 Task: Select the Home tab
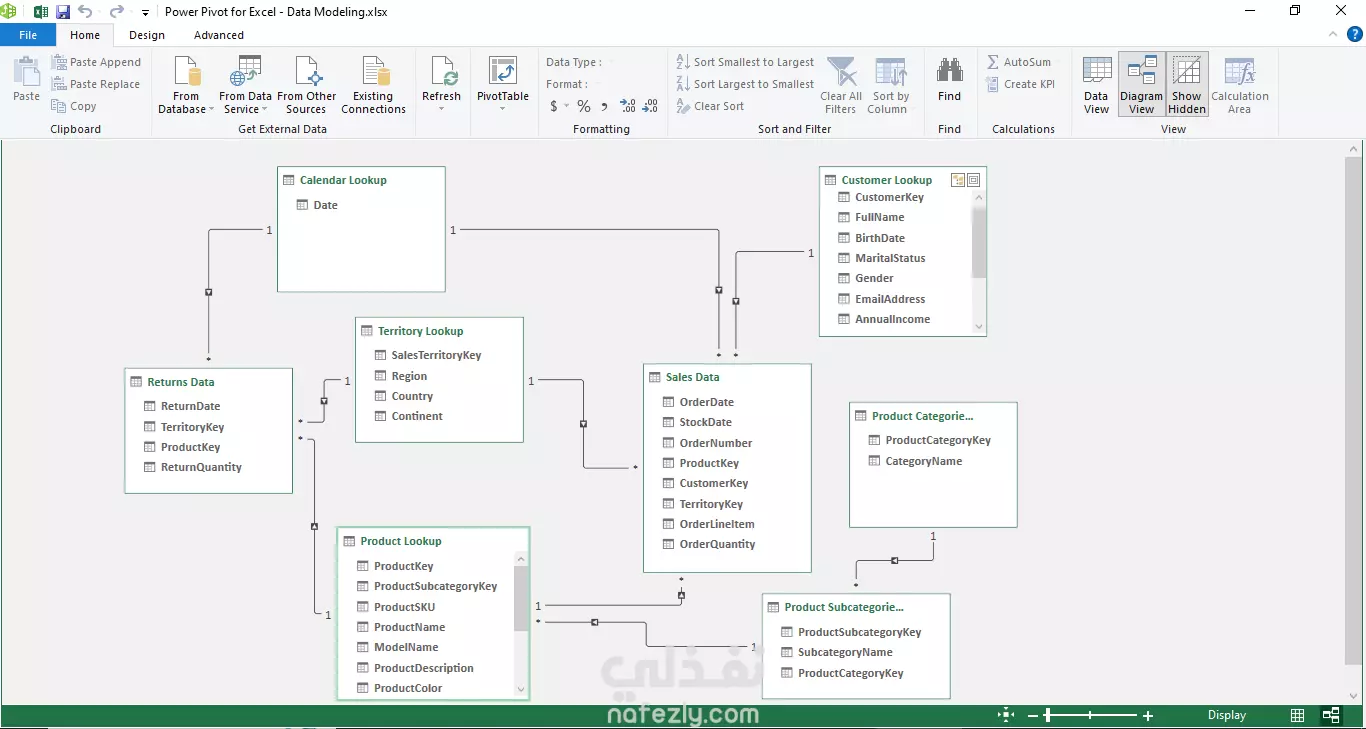(85, 35)
